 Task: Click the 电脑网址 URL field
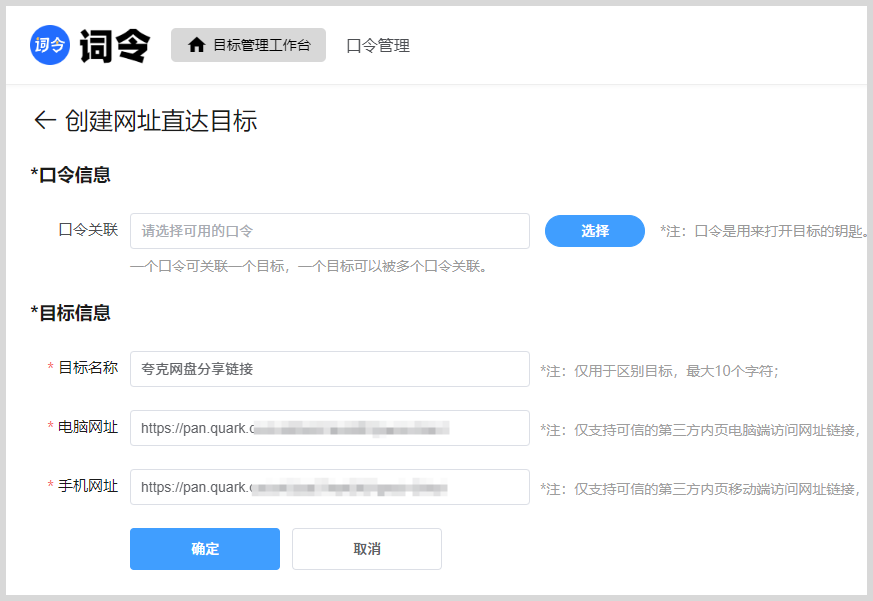click(x=330, y=428)
